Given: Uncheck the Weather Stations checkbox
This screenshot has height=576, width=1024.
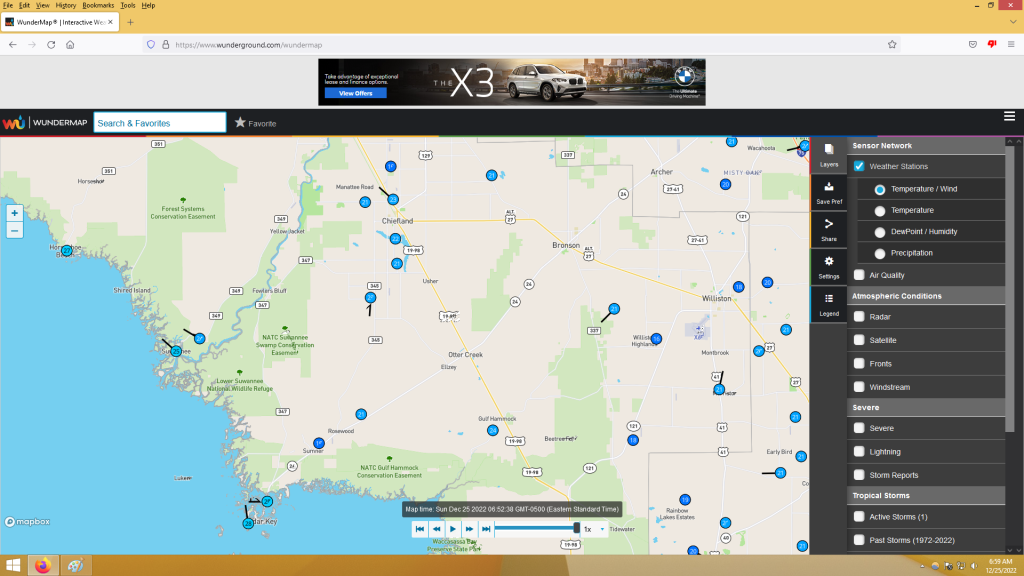Looking at the screenshot, I should (859, 166).
